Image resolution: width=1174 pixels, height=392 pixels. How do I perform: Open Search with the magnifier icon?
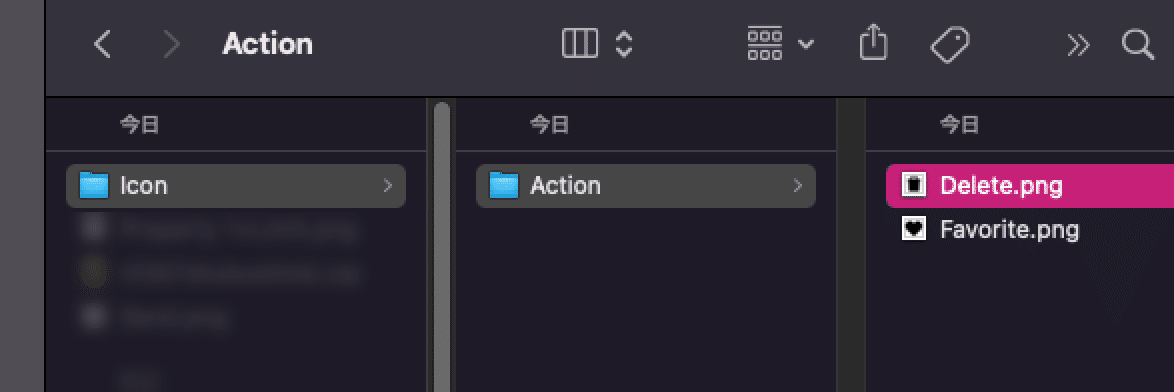tap(1137, 44)
